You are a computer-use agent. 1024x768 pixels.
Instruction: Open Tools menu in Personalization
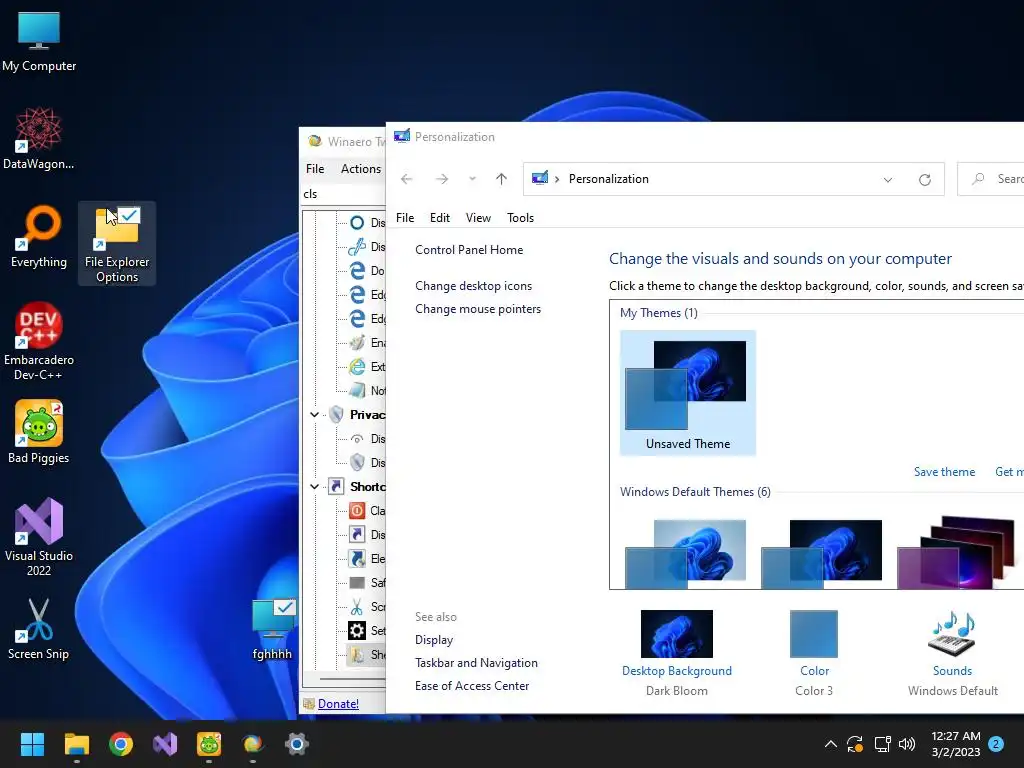click(x=520, y=217)
